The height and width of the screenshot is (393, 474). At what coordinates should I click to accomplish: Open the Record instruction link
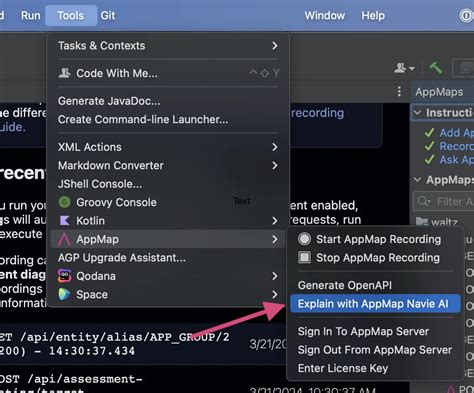point(456,146)
